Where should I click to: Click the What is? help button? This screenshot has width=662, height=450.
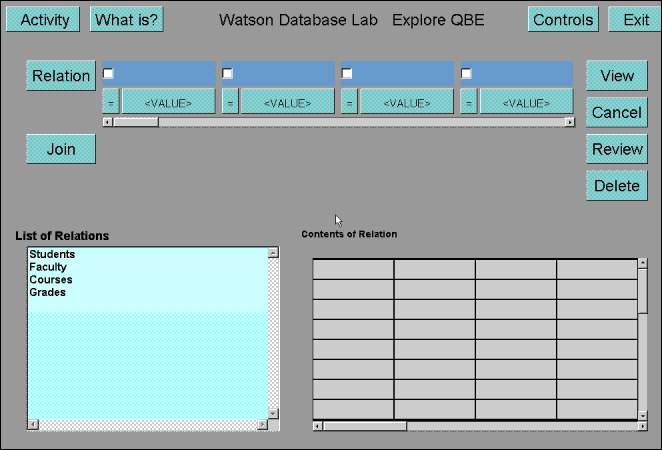click(x=127, y=19)
